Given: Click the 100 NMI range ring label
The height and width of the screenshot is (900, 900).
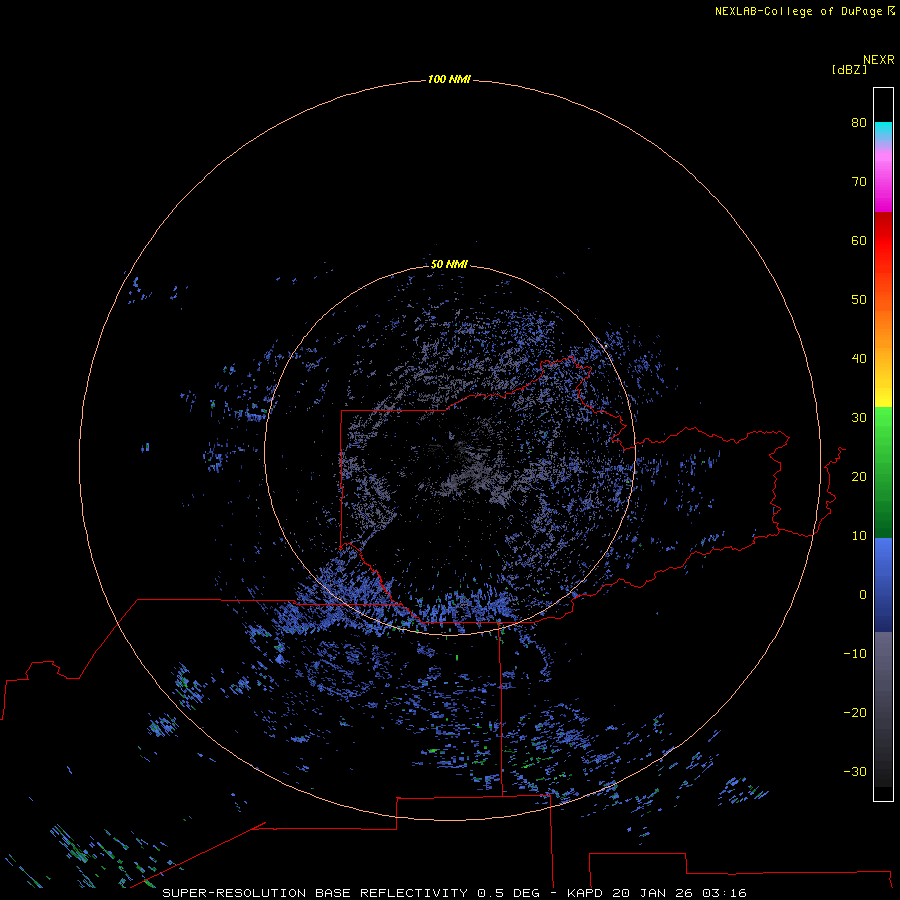Looking at the screenshot, I should 449,79.
